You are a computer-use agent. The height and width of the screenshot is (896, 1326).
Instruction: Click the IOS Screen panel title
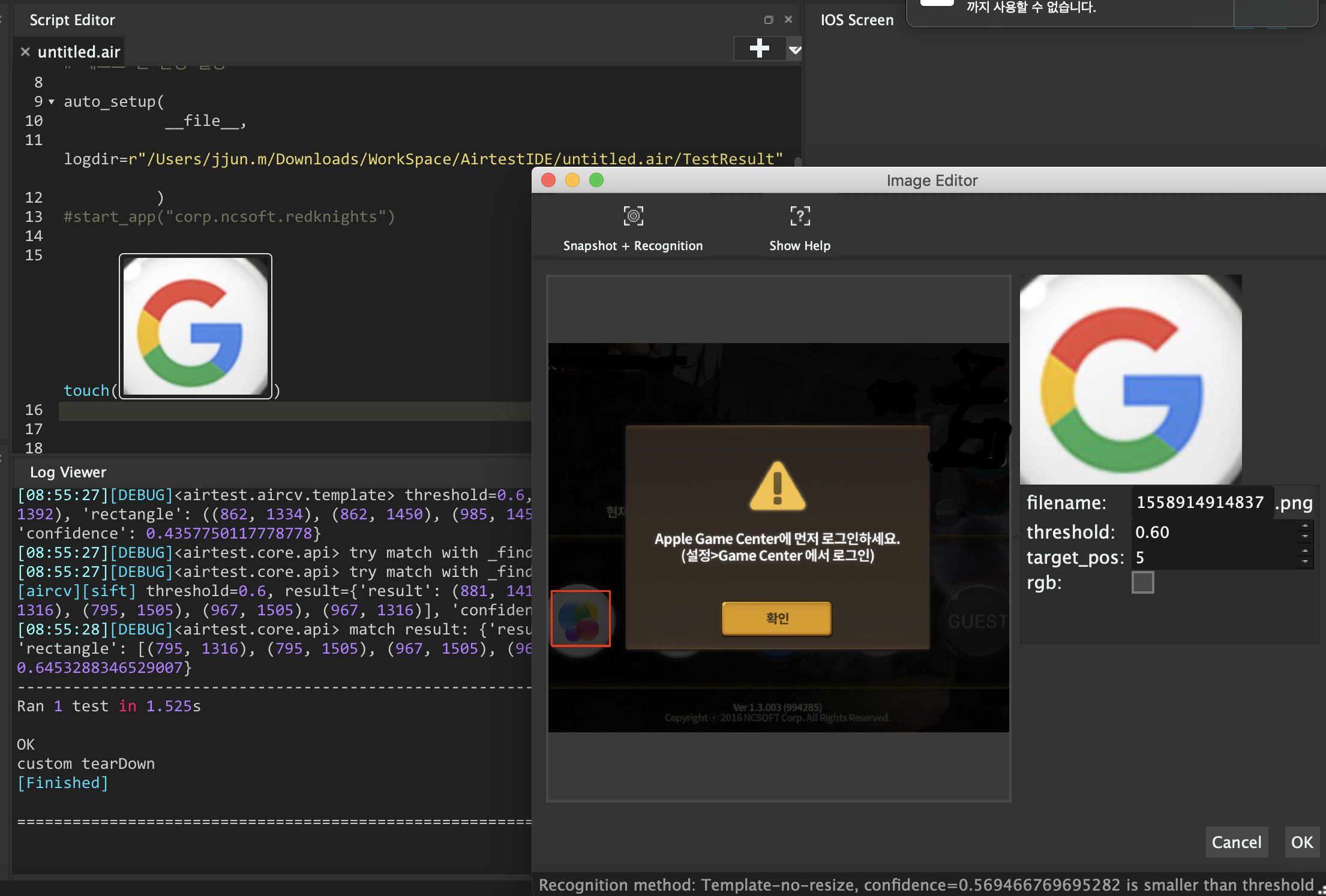(857, 20)
